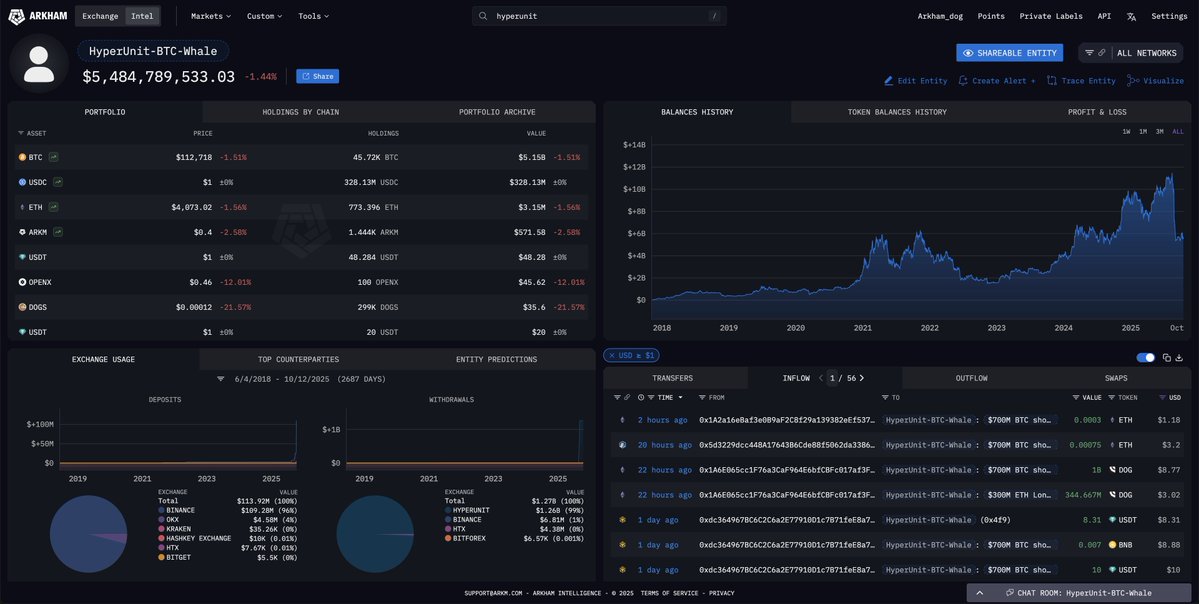Click the language translation icon

tap(1131, 16)
